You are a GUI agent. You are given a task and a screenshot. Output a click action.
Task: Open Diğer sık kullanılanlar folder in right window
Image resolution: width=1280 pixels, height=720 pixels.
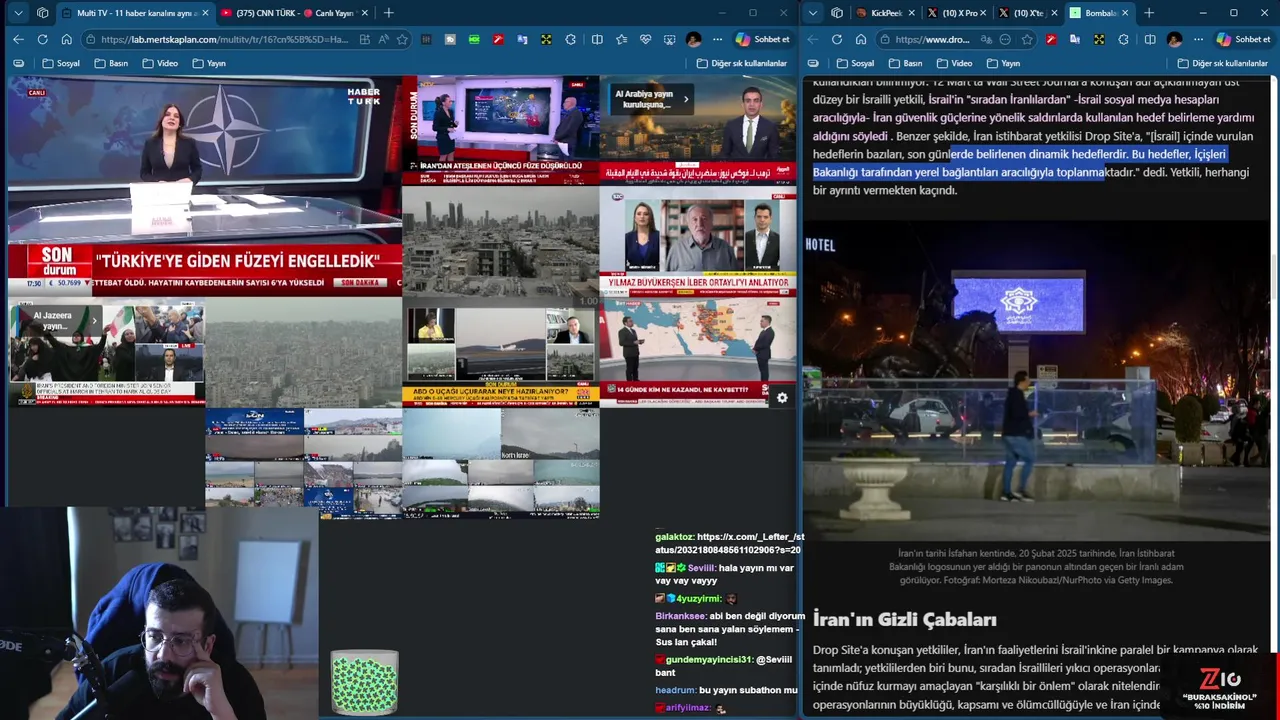point(1223,63)
